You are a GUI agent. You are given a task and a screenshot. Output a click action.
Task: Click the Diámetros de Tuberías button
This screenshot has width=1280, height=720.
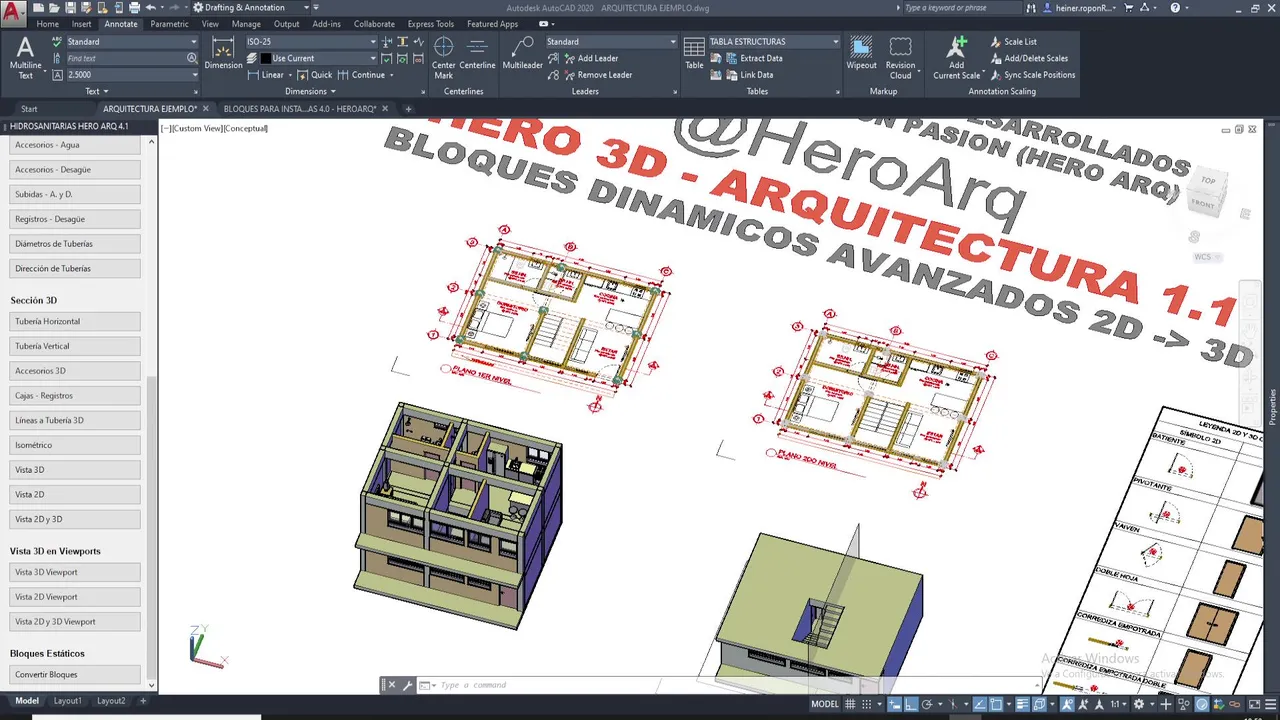[75, 244]
